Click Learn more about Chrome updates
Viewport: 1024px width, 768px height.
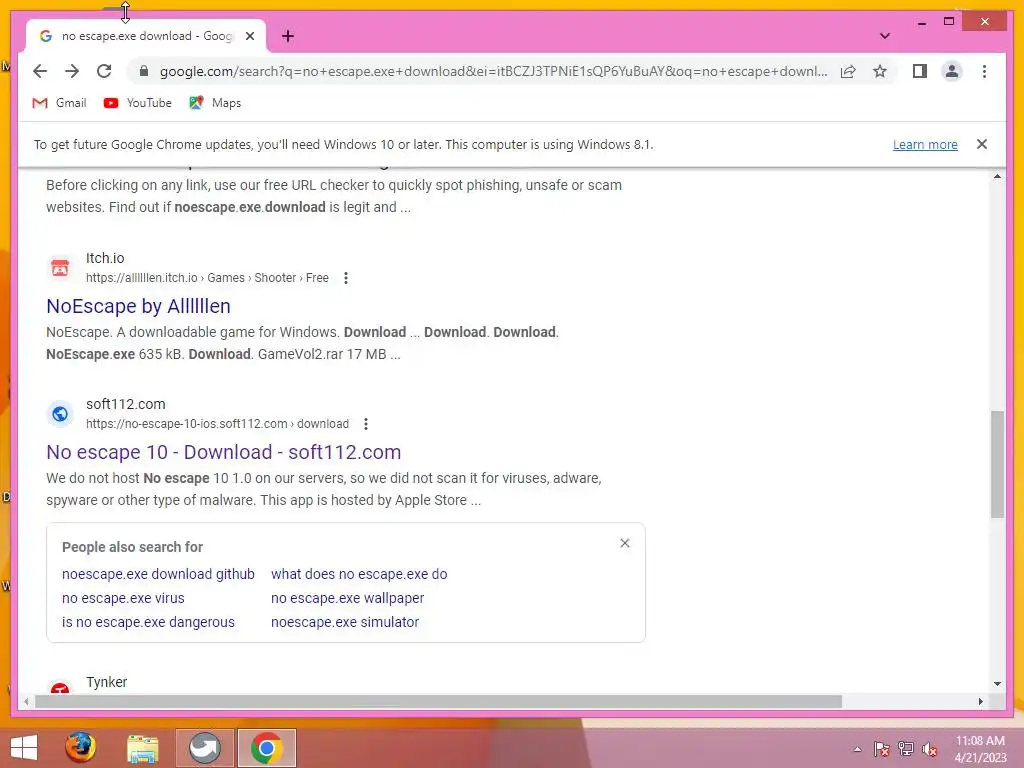(925, 144)
